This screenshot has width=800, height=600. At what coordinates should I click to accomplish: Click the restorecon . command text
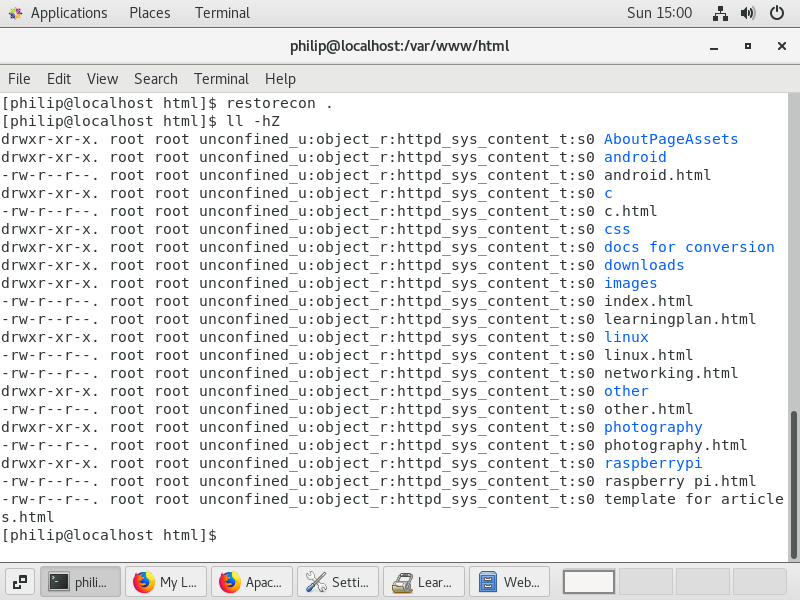[x=280, y=103]
